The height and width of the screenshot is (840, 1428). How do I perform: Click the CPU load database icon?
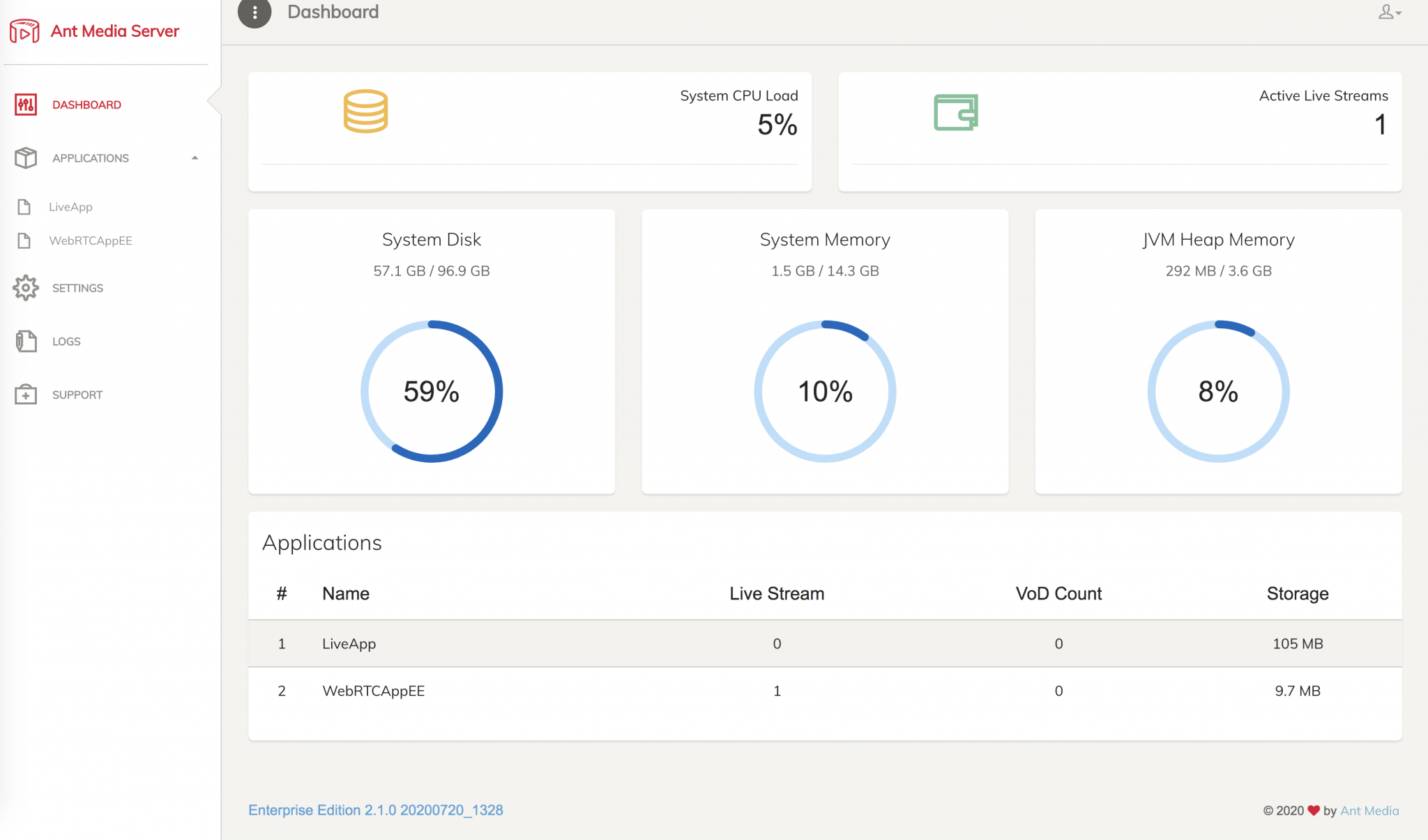(x=365, y=112)
